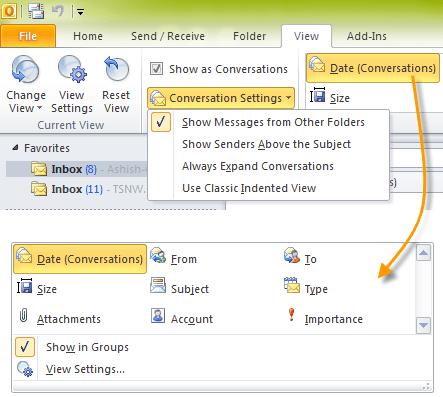Open Customize Quick Access Toolbar dropdown

(80, 12)
